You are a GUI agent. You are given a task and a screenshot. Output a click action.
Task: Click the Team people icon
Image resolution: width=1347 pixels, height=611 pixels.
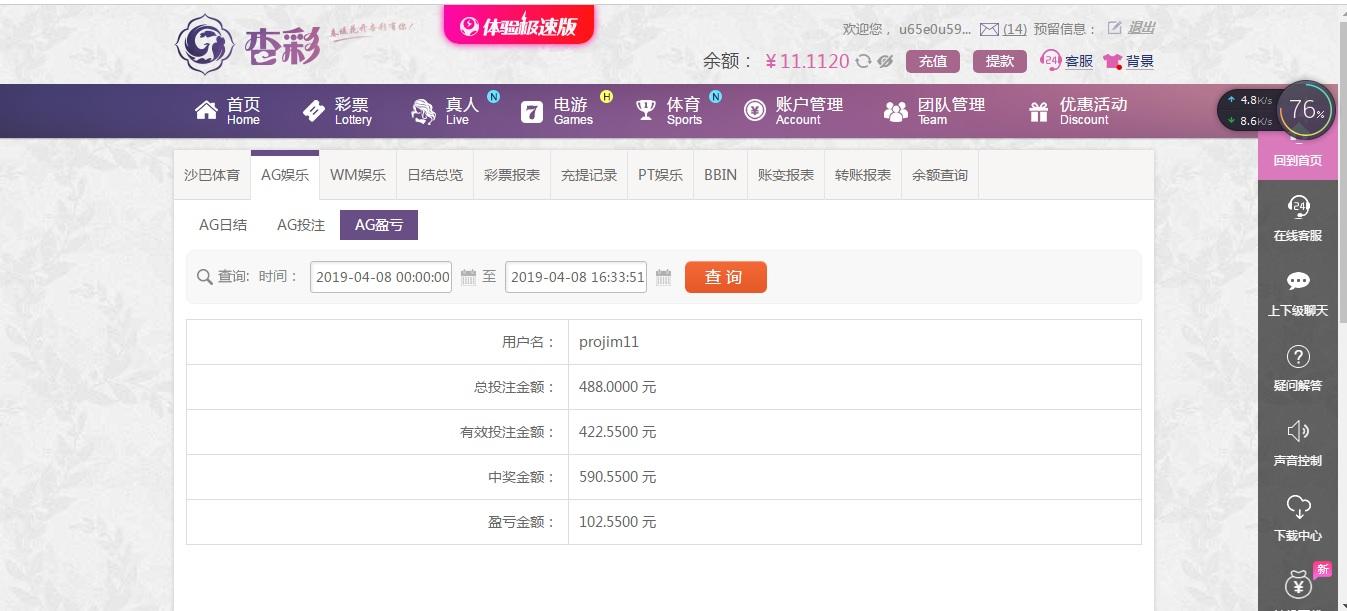[x=896, y=111]
